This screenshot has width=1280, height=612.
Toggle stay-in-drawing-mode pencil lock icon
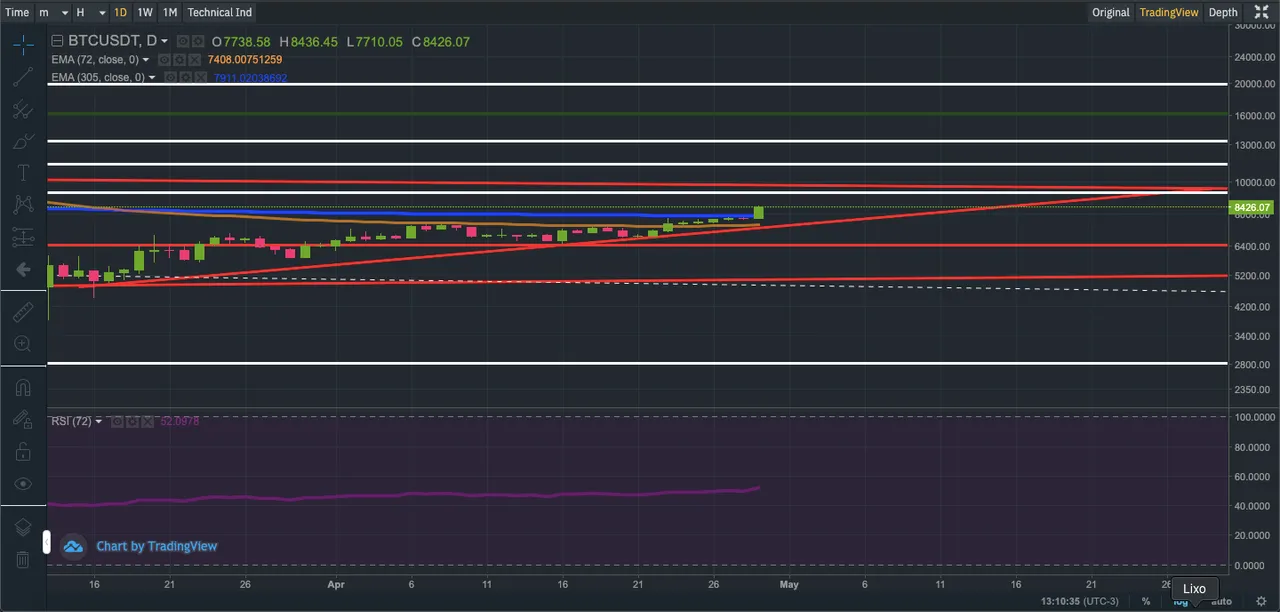point(23,420)
